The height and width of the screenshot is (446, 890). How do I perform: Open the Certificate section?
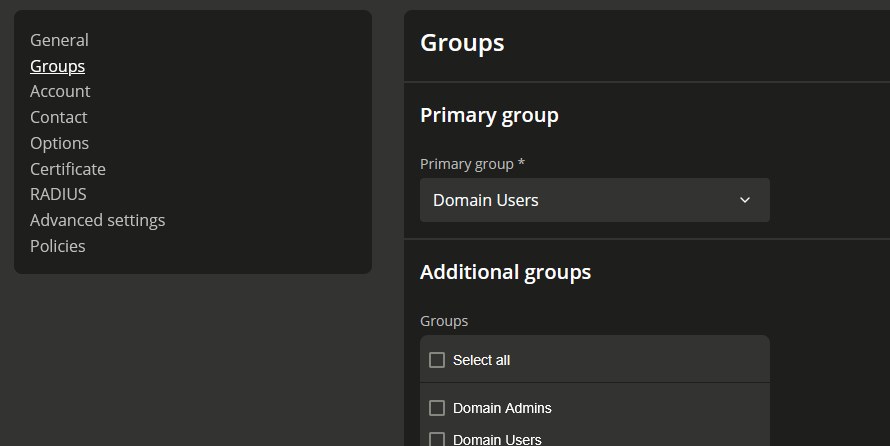point(68,169)
